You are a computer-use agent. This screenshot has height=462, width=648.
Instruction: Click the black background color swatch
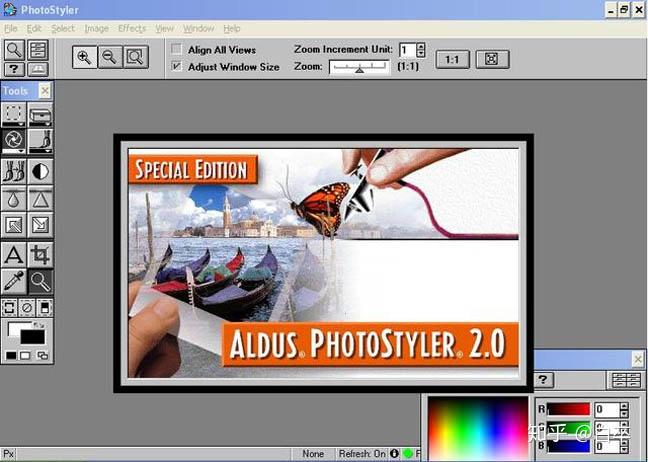(x=33, y=337)
